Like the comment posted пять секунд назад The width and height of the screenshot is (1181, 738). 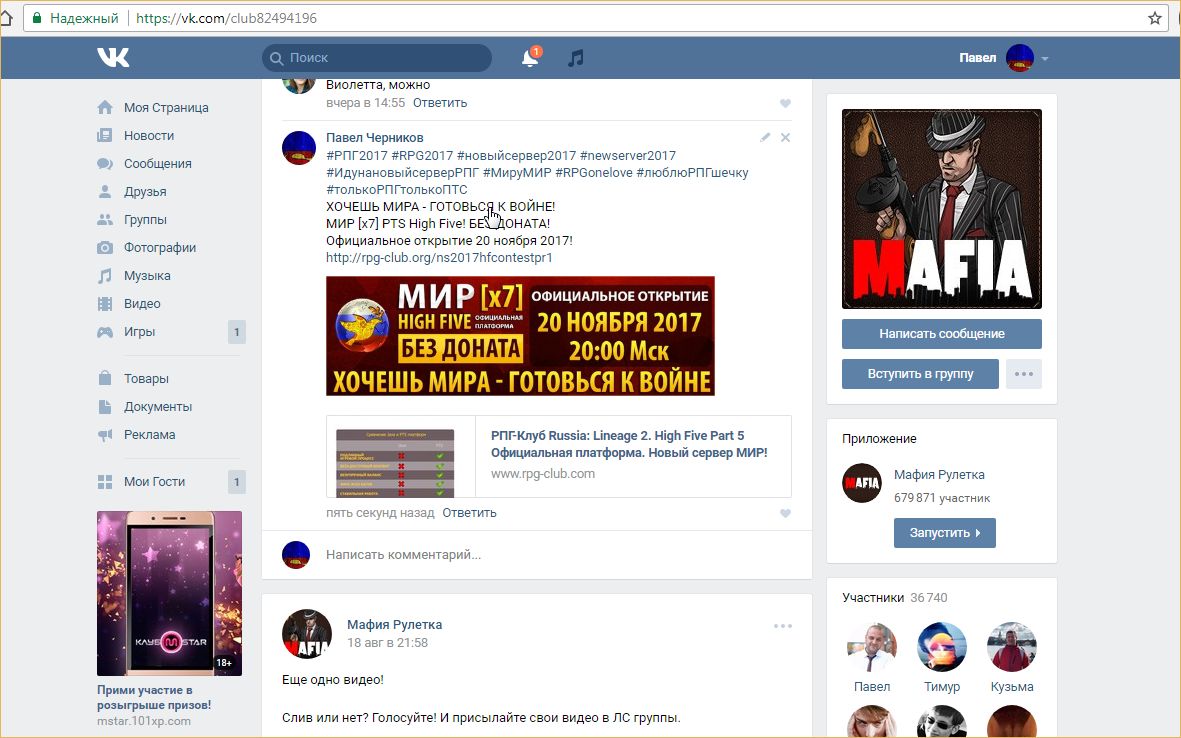point(786,513)
